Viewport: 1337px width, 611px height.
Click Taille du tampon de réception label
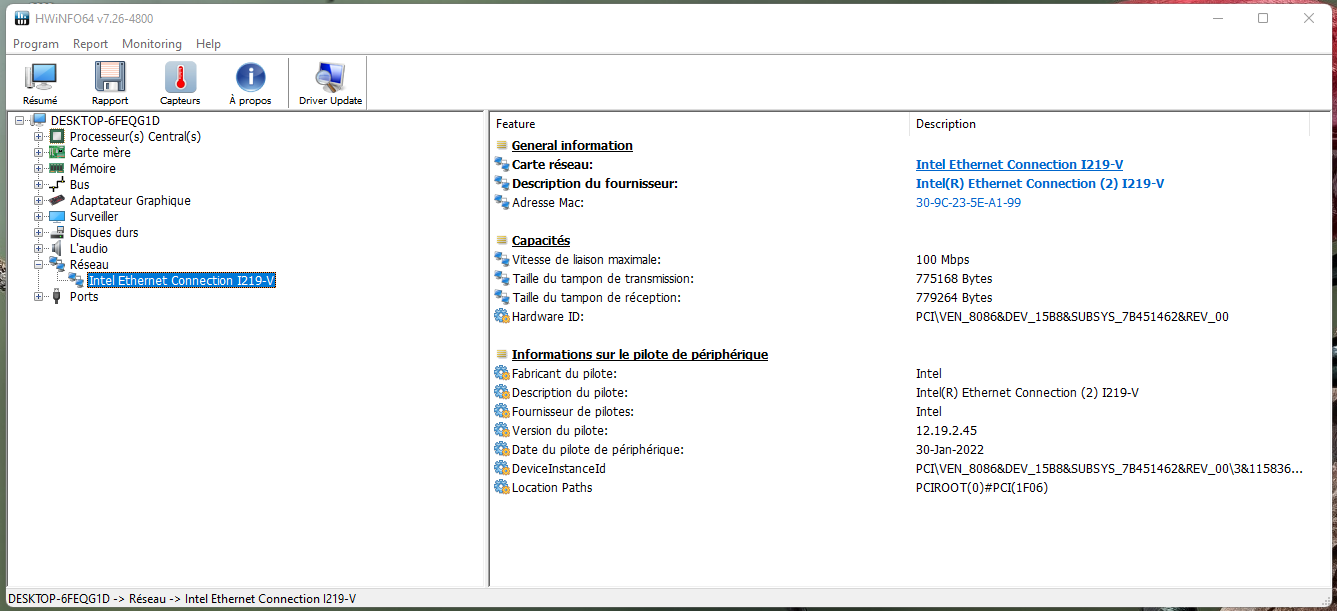[x=596, y=297]
